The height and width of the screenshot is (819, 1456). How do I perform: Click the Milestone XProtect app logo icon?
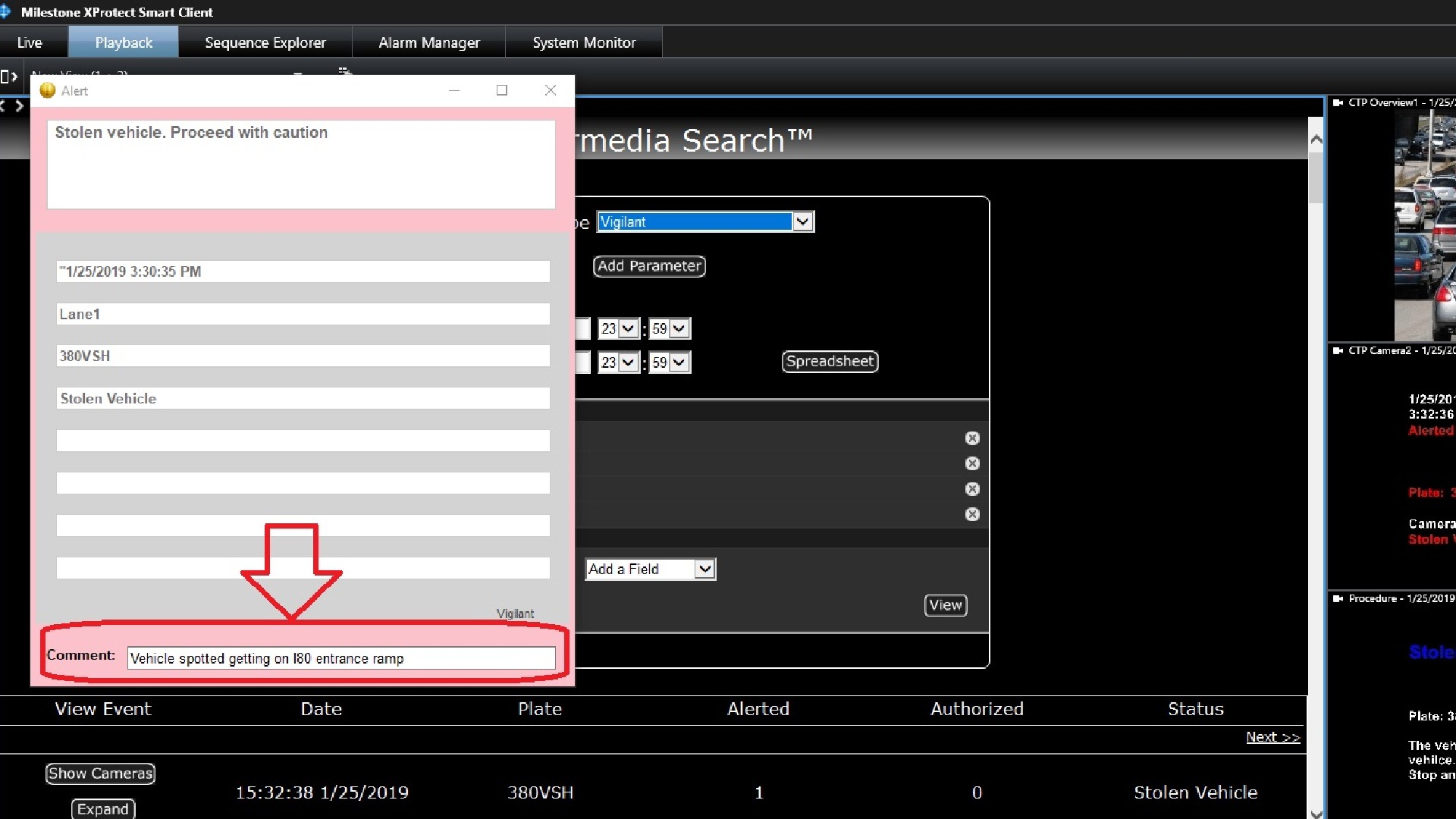coord(5,11)
